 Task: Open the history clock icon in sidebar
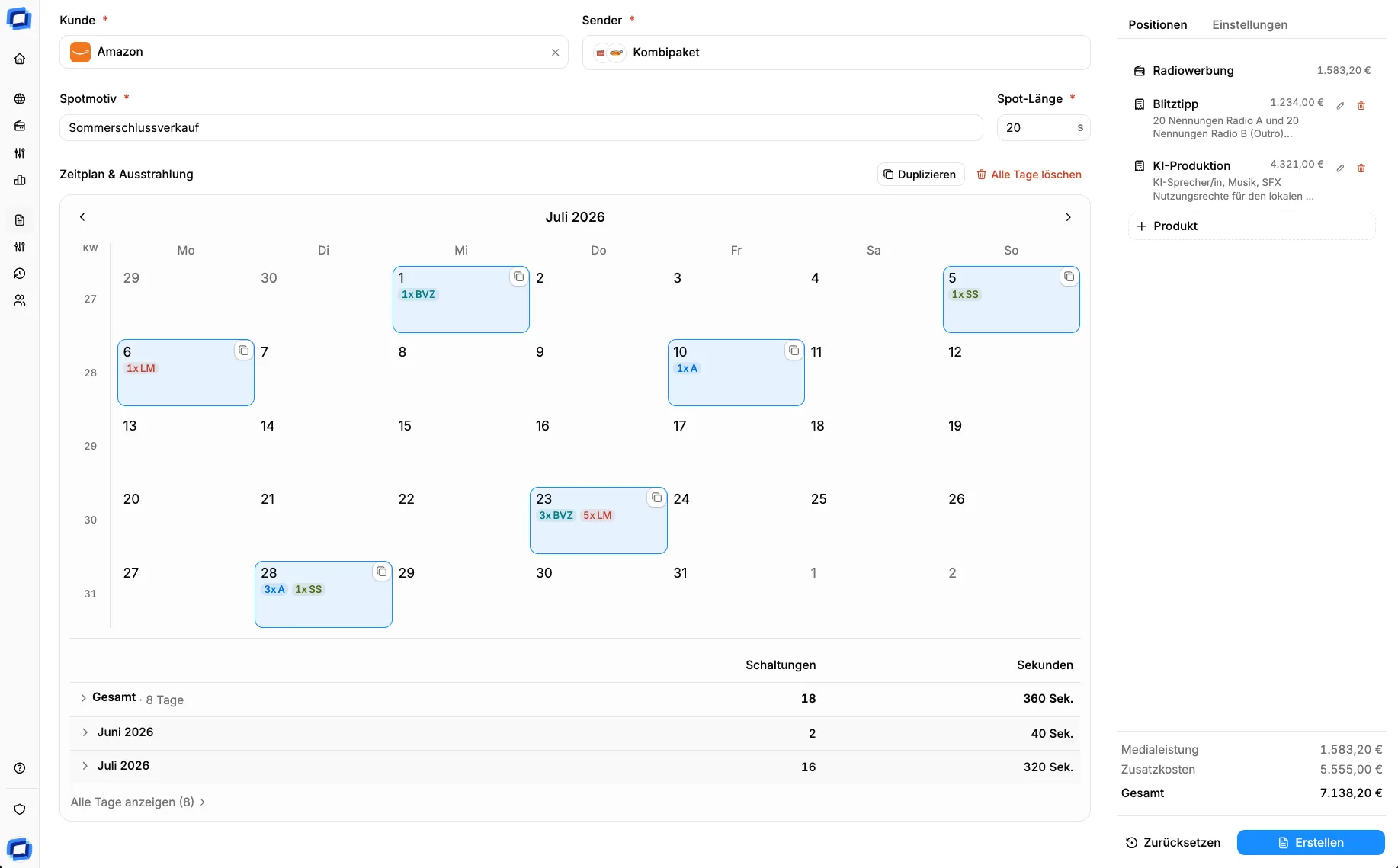pyautogui.click(x=20, y=274)
